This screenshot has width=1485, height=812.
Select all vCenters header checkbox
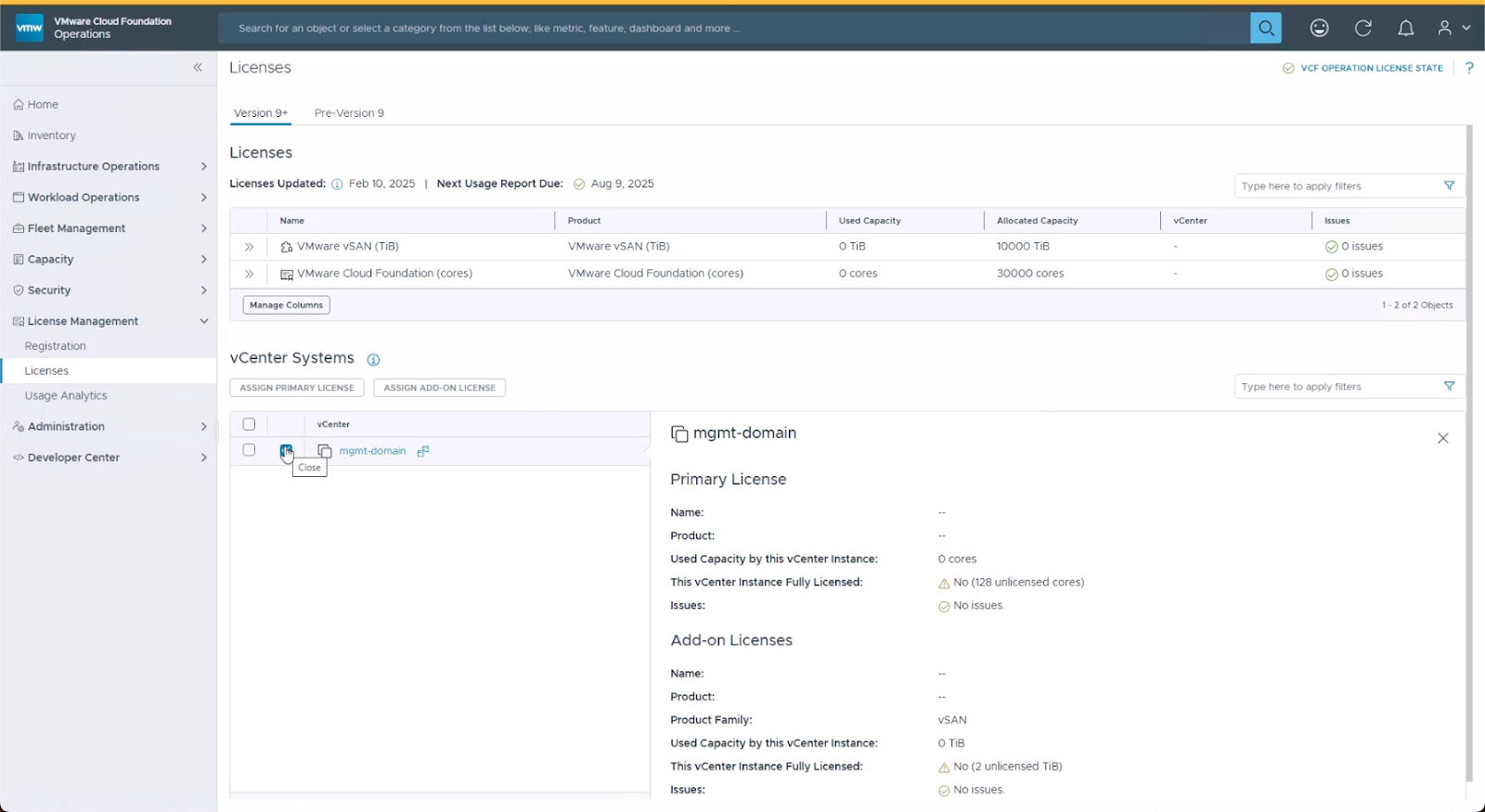(x=249, y=424)
